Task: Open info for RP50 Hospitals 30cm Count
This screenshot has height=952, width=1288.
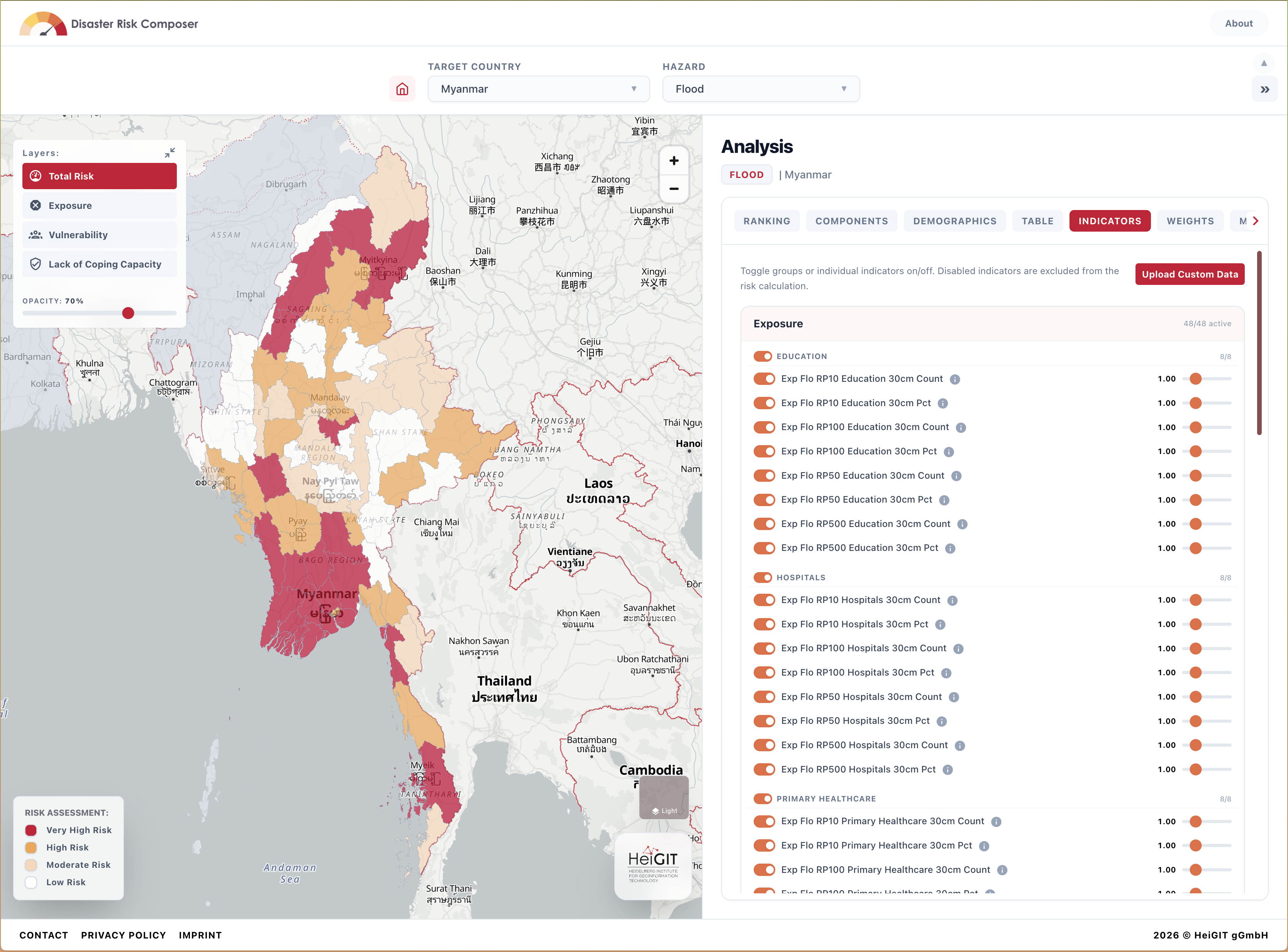Action: (x=954, y=697)
